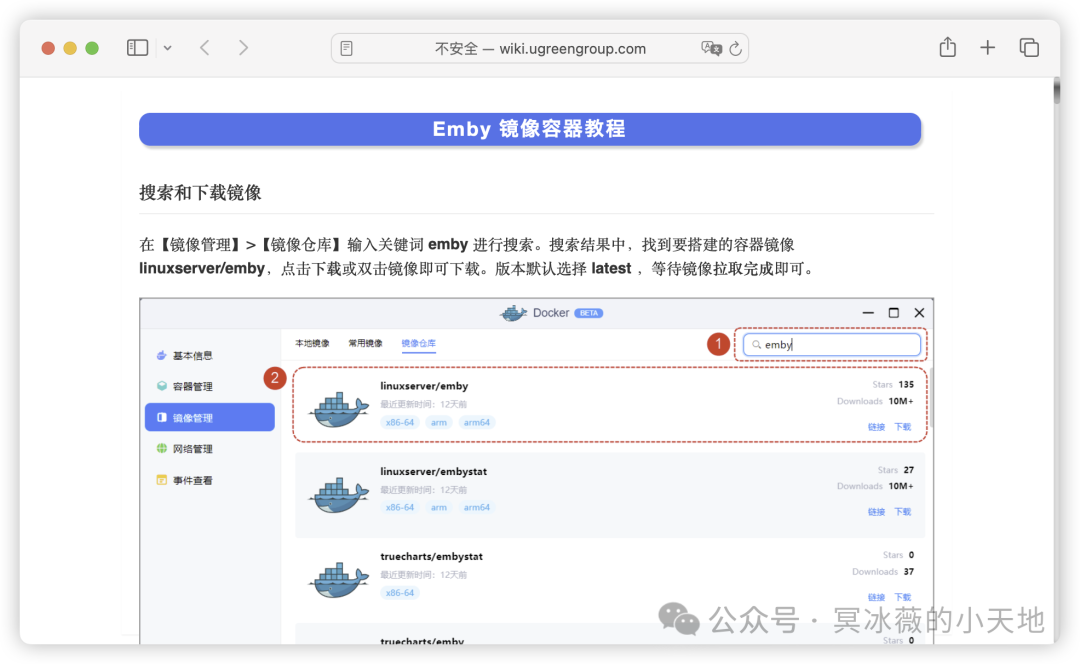Image resolution: width=1080 pixels, height=664 pixels.
Task: Toggle the Safari sidebar icon
Action: [x=137, y=48]
